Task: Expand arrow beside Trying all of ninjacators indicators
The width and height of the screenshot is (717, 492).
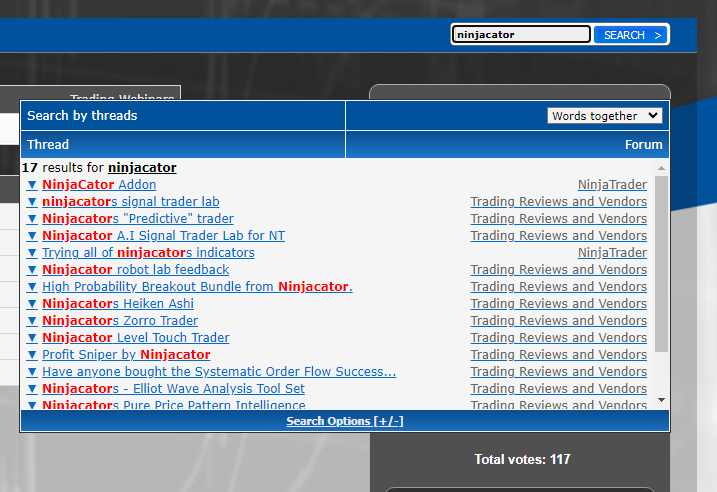Action: (32, 252)
